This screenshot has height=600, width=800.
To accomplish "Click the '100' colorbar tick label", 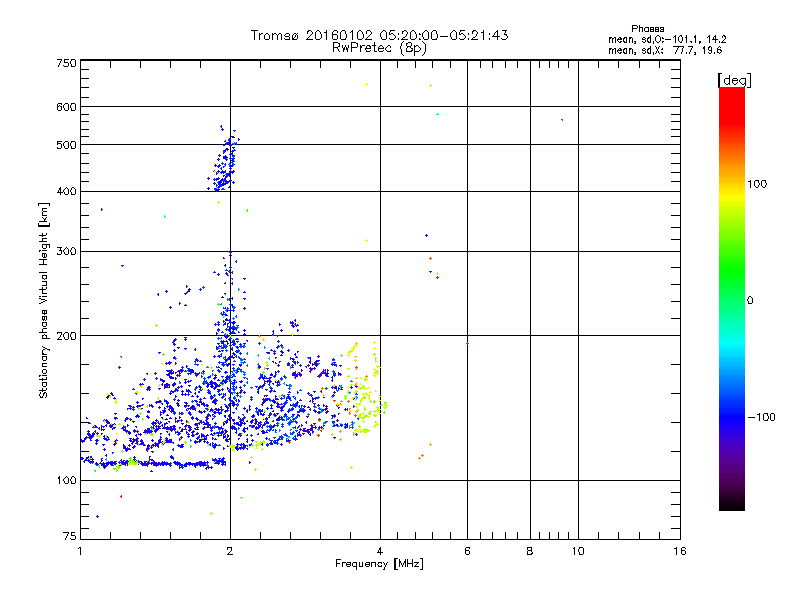I will [x=757, y=184].
